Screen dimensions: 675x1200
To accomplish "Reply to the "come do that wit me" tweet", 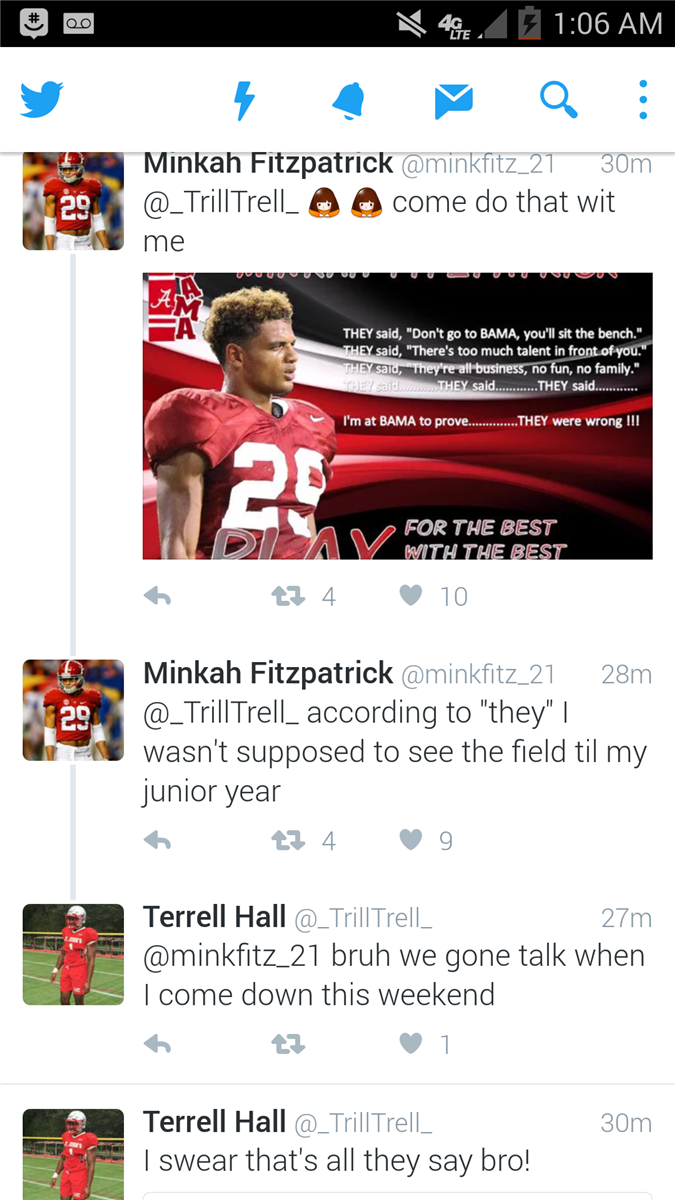I will [x=158, y=596].
